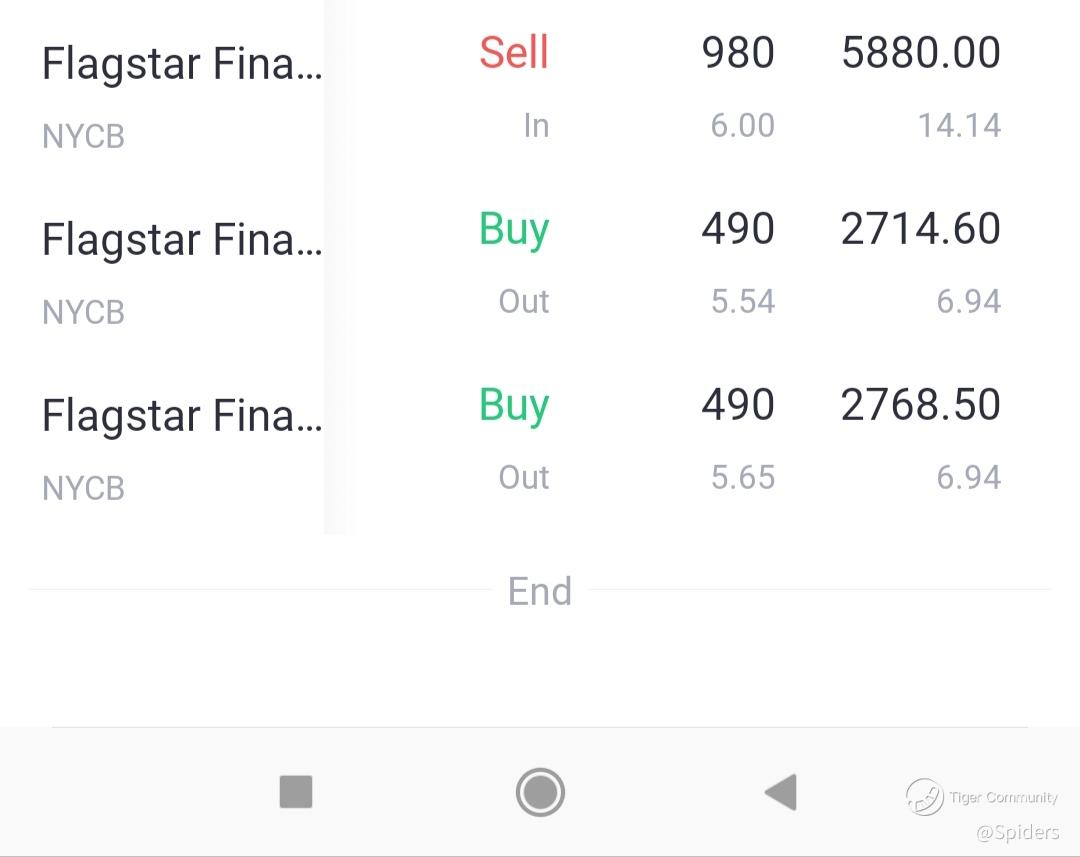Tap the 14.14 value in first row

coord(959,126)
